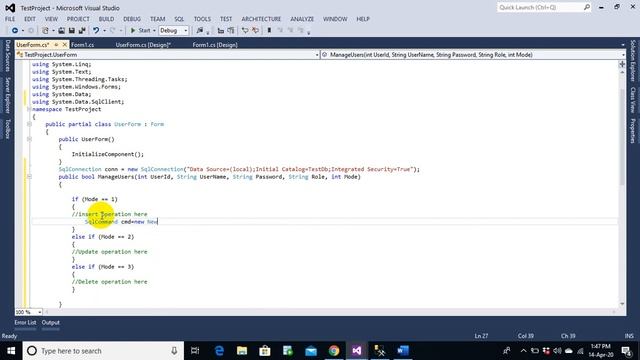
Task: Open the BUILD menu
Action: point(106,19)
